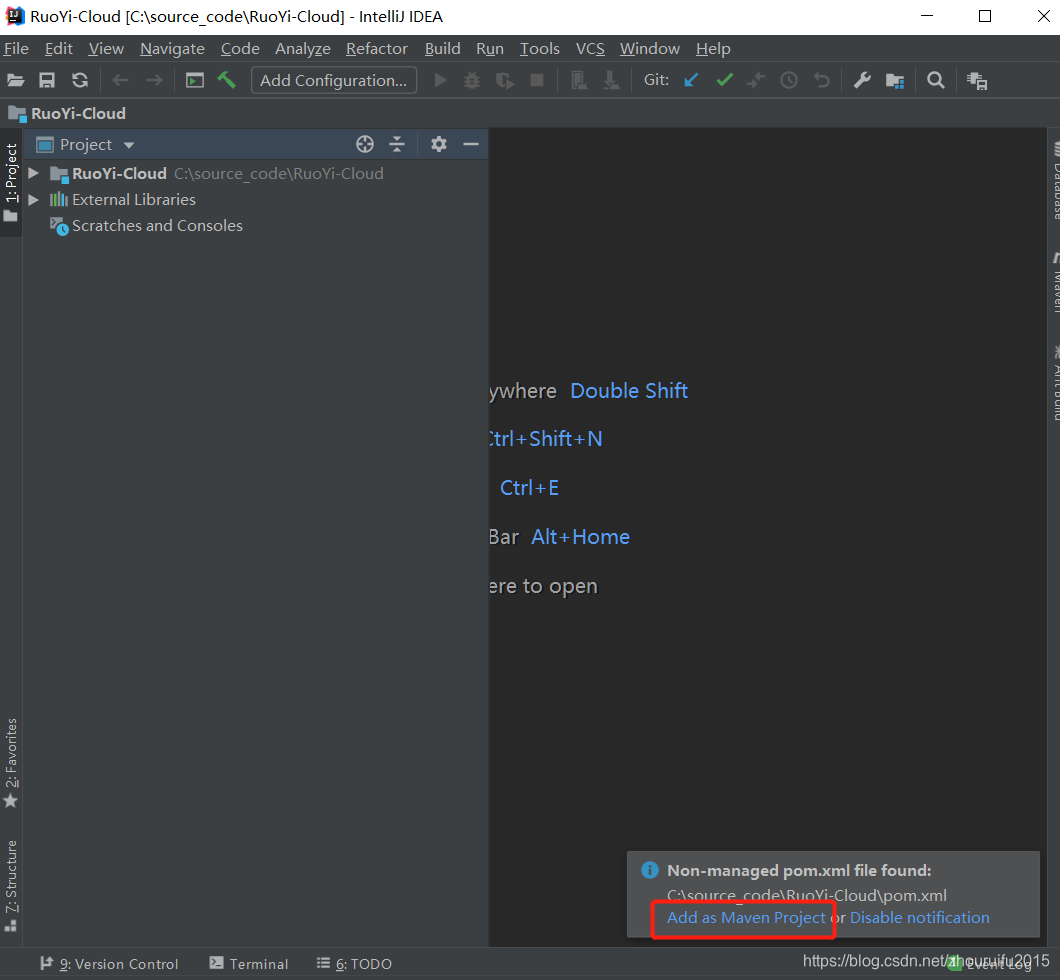Click the Collapse All icon in Project panel
This screenshot has width=1060, height=980.
tap(398, 144)
